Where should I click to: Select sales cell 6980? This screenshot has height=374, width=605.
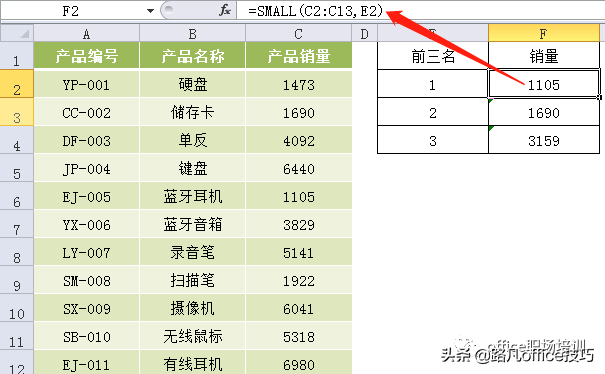point(299,363)
